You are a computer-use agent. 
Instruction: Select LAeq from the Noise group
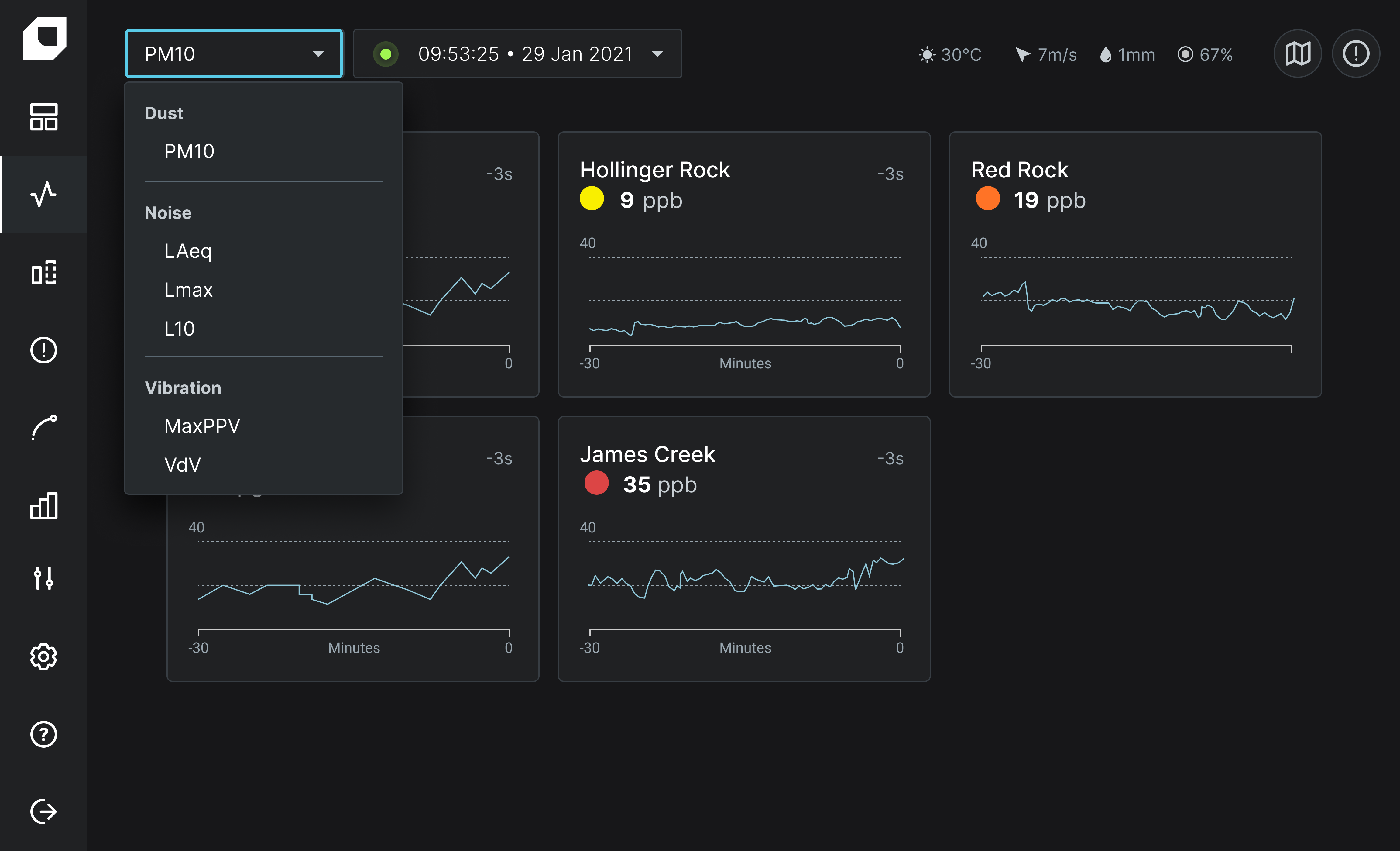pos(188,251)
